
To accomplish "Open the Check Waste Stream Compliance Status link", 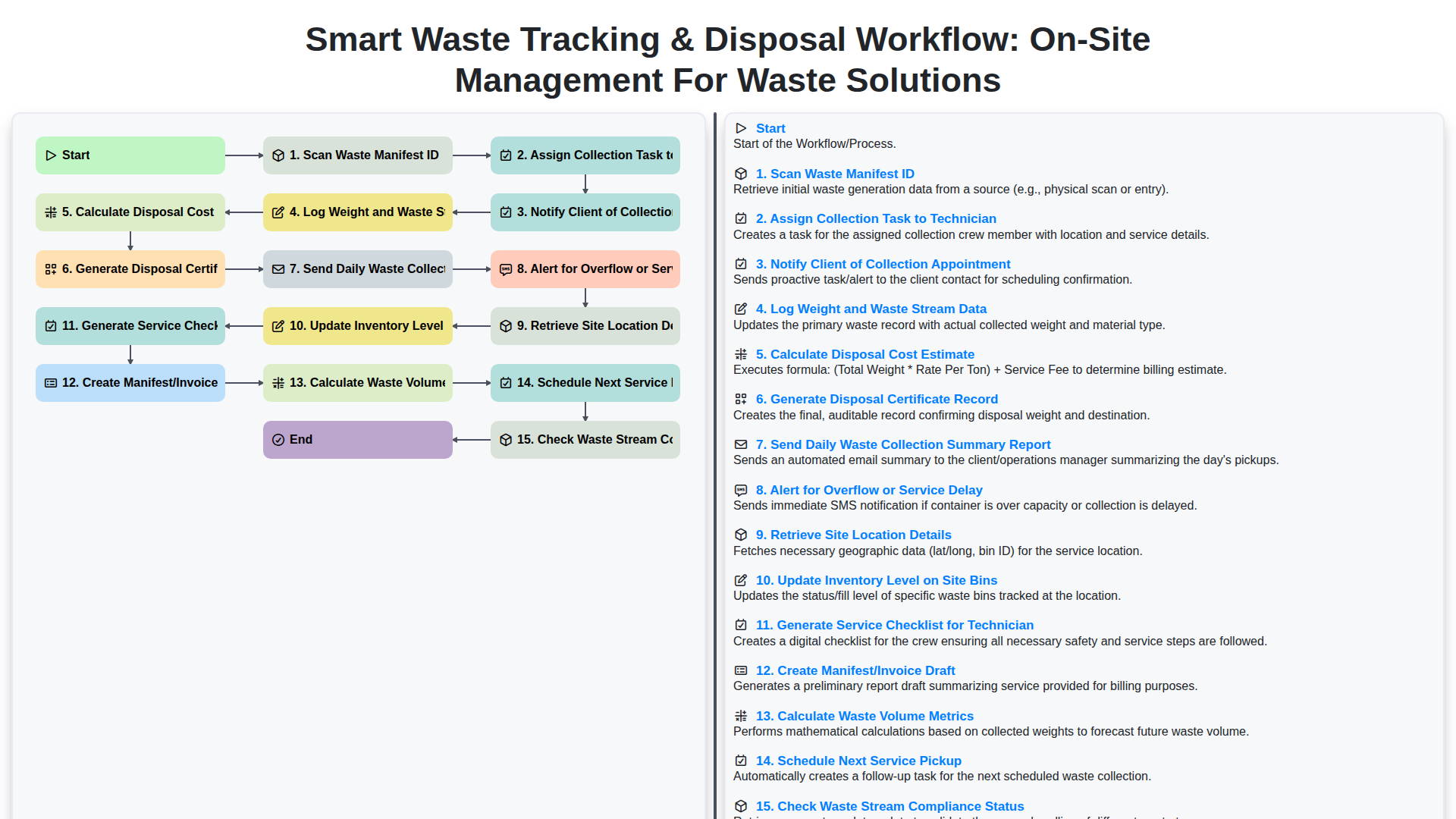I will (x=889, y=806).
